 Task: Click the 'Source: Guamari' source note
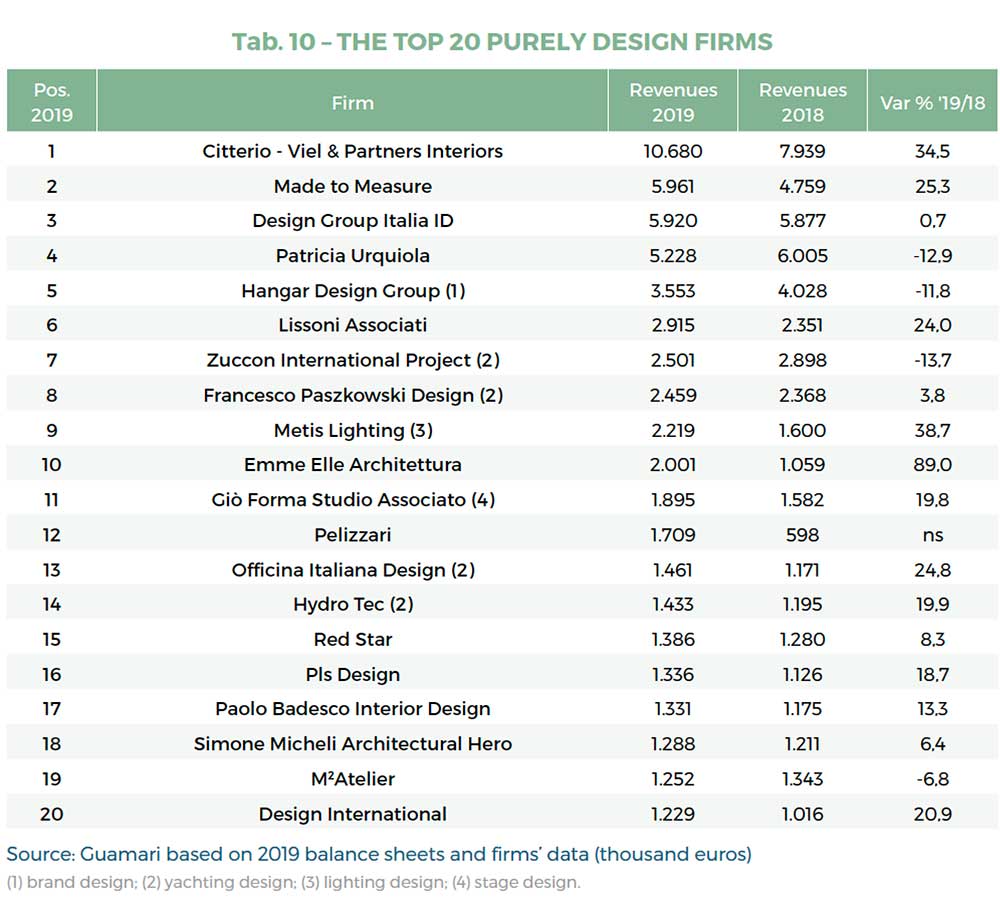[x=378, y=854]
